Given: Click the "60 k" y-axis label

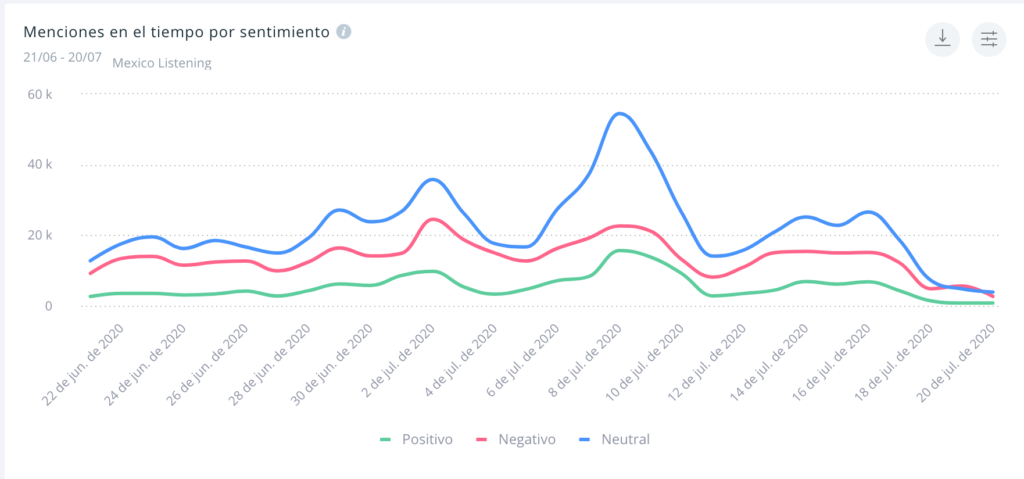Looking at the screenshot, I should click(39, 94).
